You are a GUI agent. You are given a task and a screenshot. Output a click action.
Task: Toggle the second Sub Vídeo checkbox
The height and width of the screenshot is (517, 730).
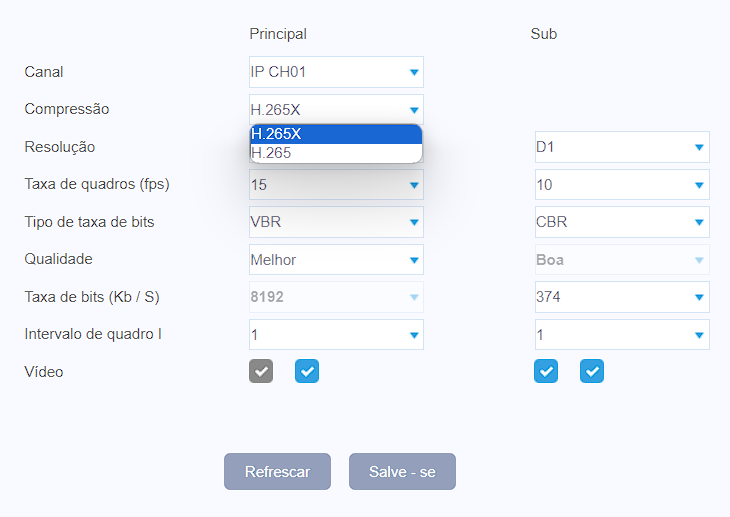(592, 371)
